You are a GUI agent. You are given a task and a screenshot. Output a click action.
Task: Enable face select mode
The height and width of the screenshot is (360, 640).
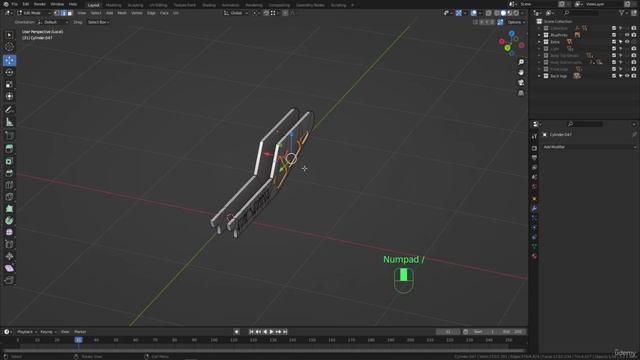70,13
